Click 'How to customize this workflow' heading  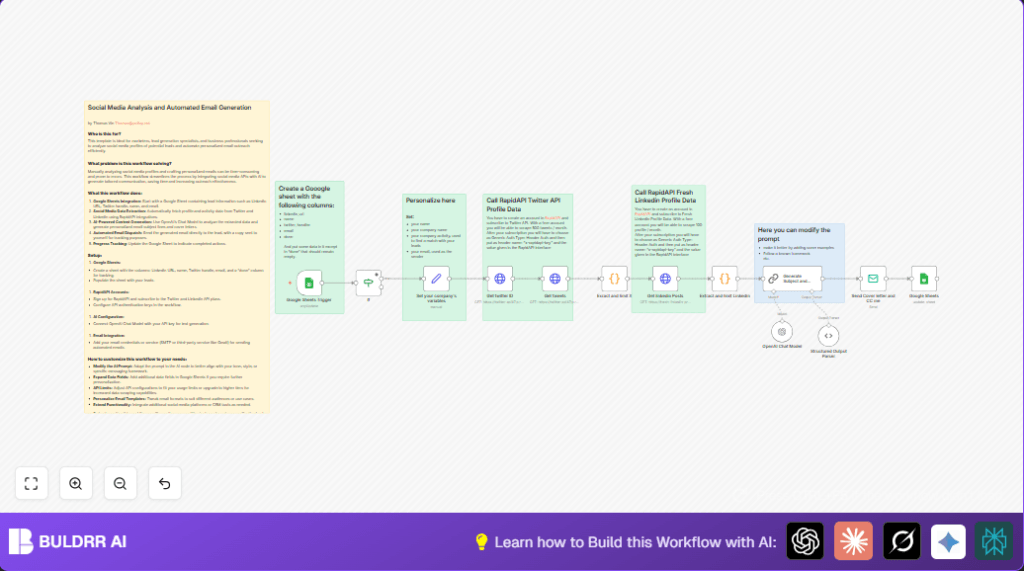137,359
